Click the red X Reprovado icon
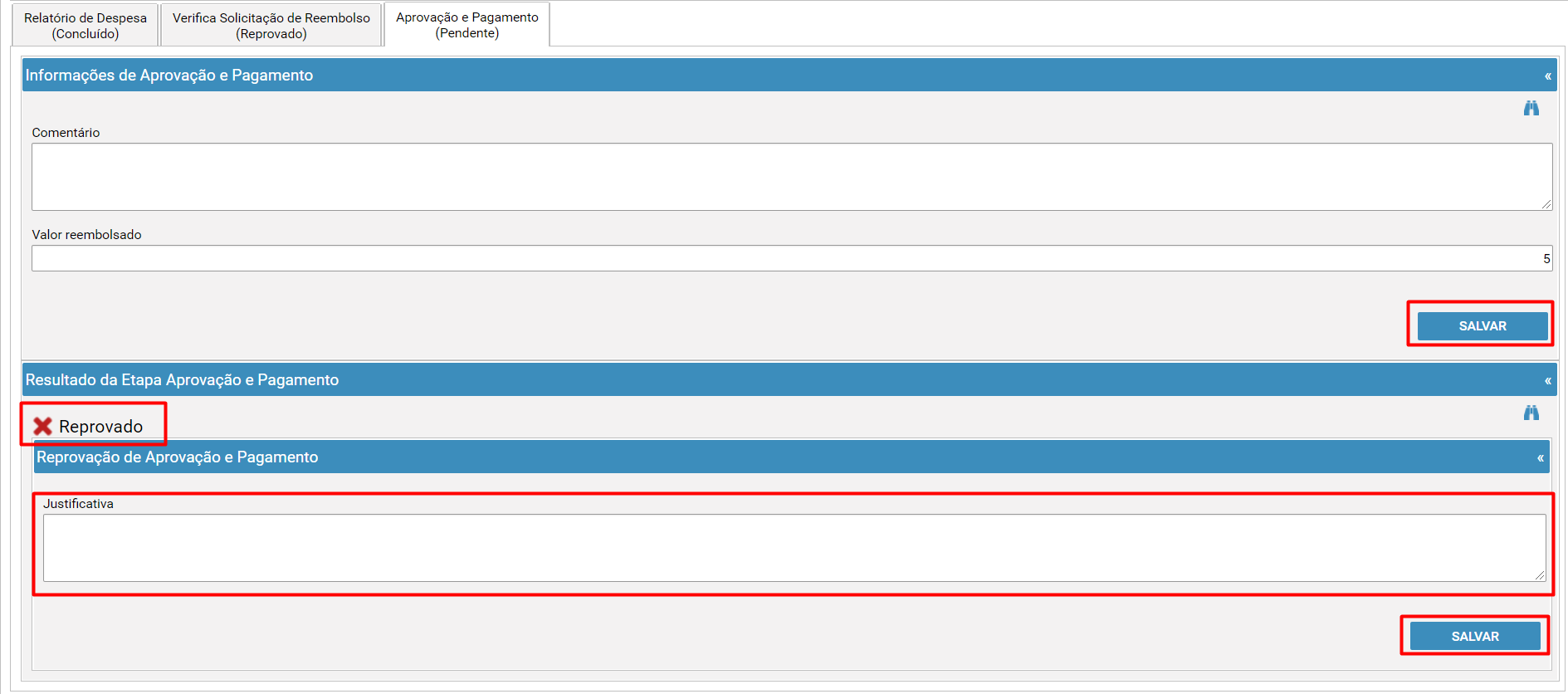Image resolution: width=1568 pixels, height=694 pixels. click(x=42, y=426)
